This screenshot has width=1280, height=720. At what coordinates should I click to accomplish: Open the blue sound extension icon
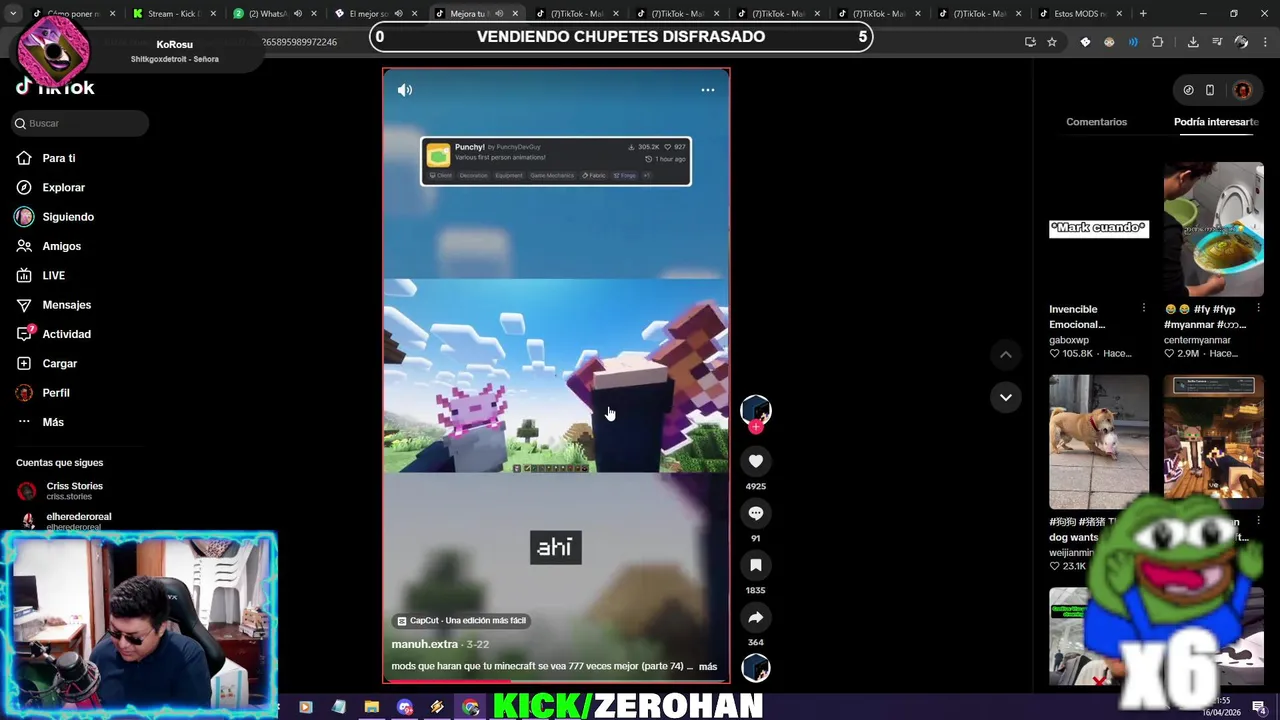click(1133, 42)
